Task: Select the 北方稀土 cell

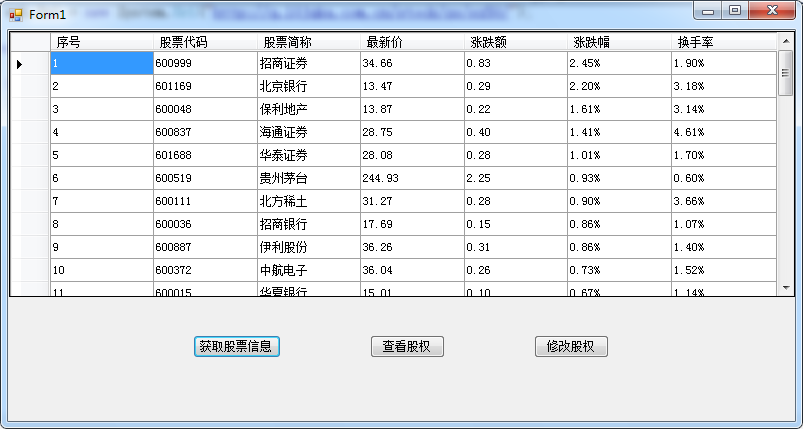Action: [x=309, y=201]
